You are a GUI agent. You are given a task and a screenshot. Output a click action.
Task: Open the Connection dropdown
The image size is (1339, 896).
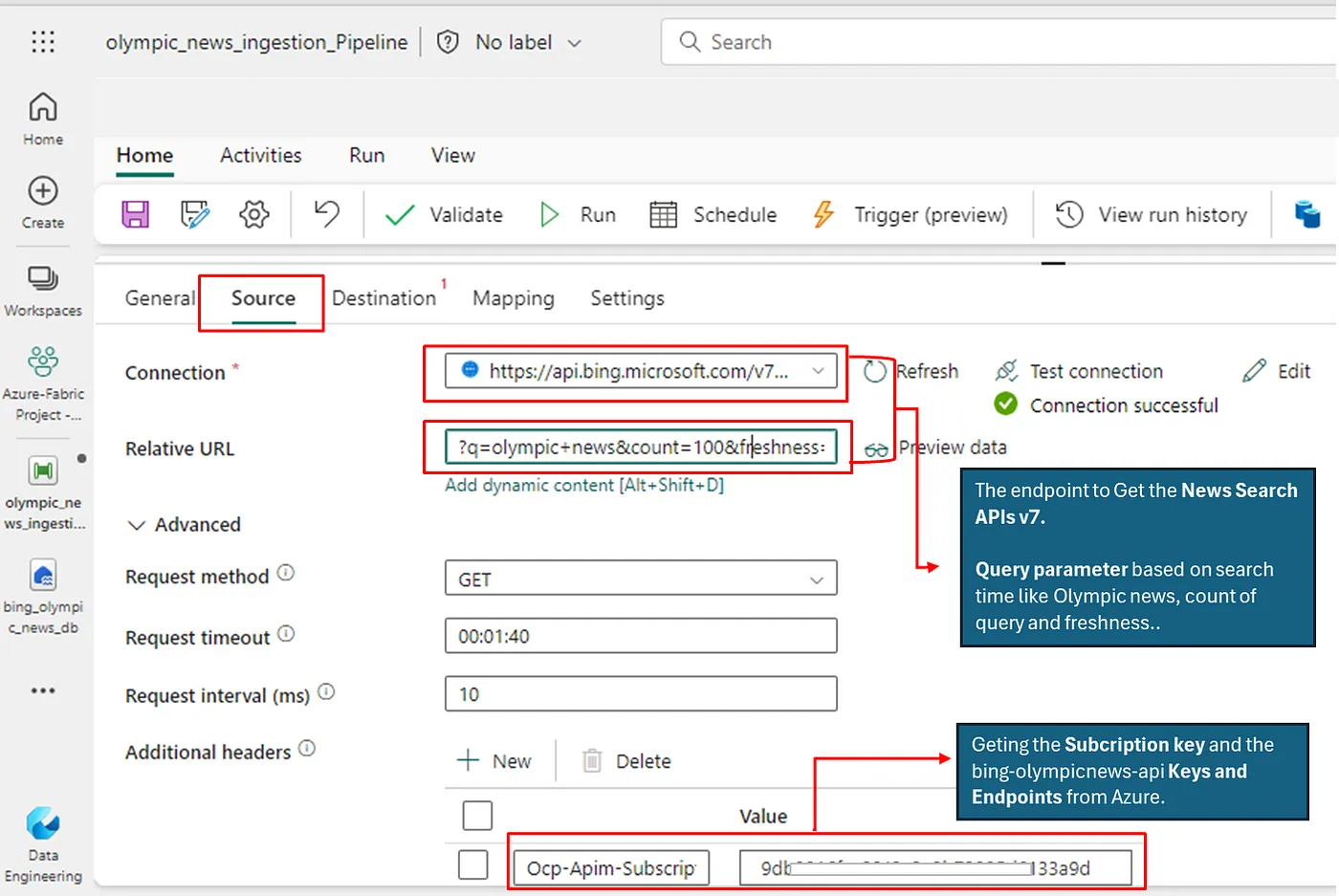point(641,371)
